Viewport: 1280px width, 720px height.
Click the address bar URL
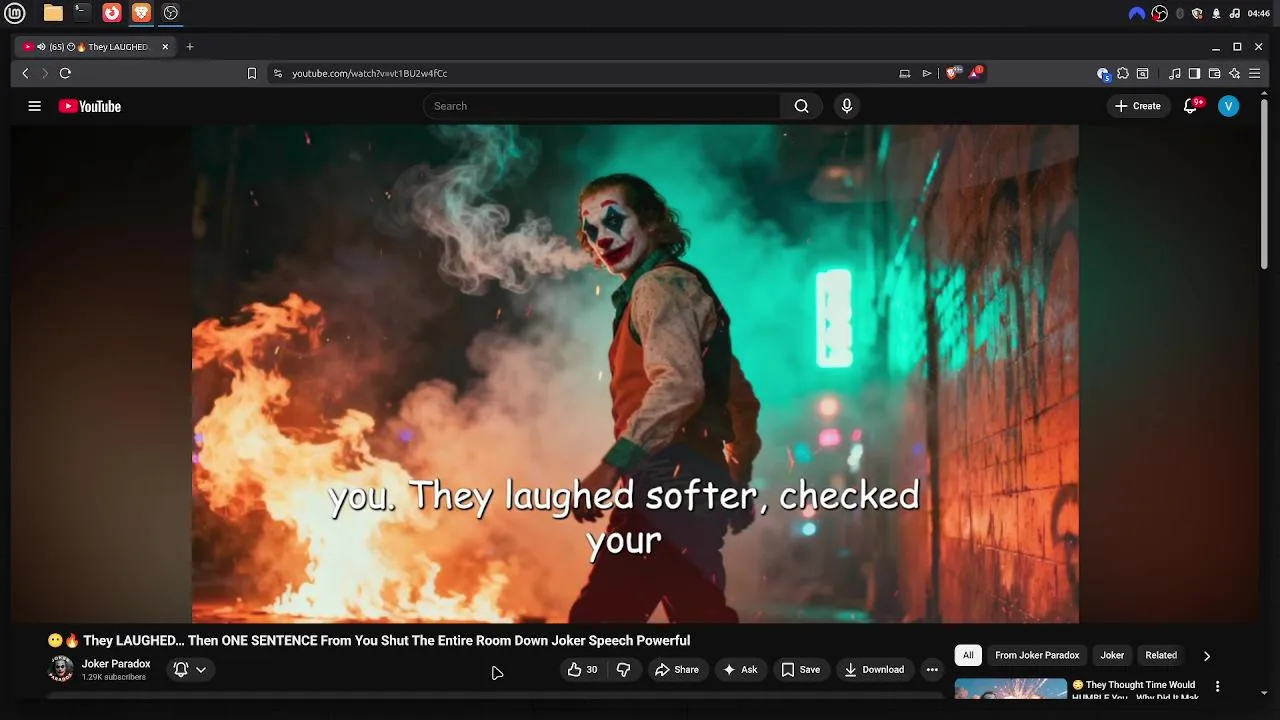point(370,73)
